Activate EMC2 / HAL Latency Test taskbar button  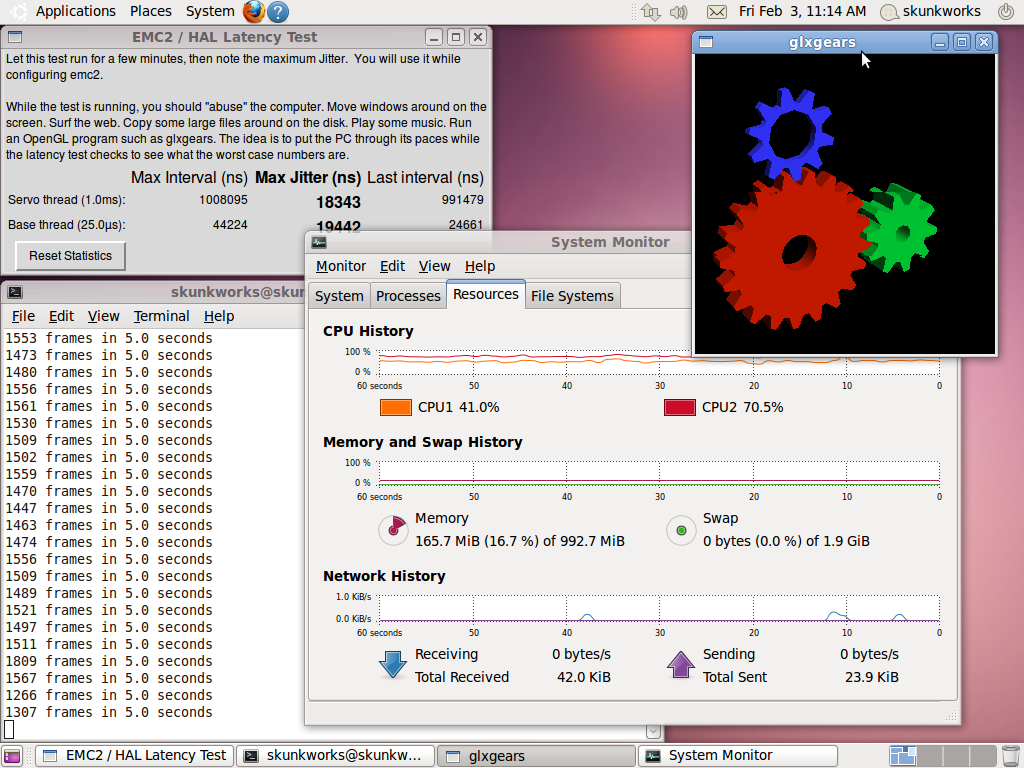[x=134, y=756]
